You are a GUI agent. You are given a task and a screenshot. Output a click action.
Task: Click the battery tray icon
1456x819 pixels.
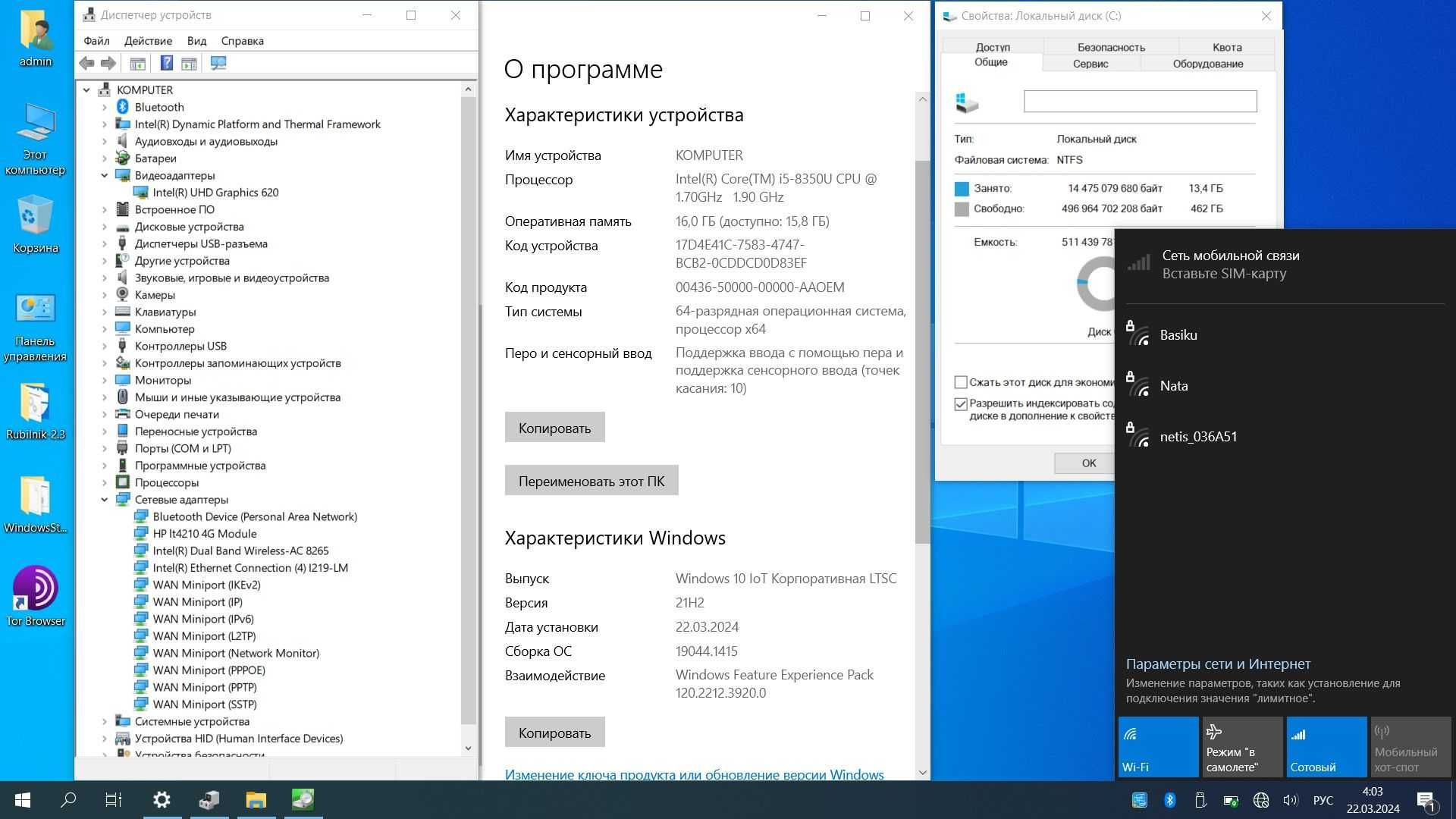tap(1231, 800)
